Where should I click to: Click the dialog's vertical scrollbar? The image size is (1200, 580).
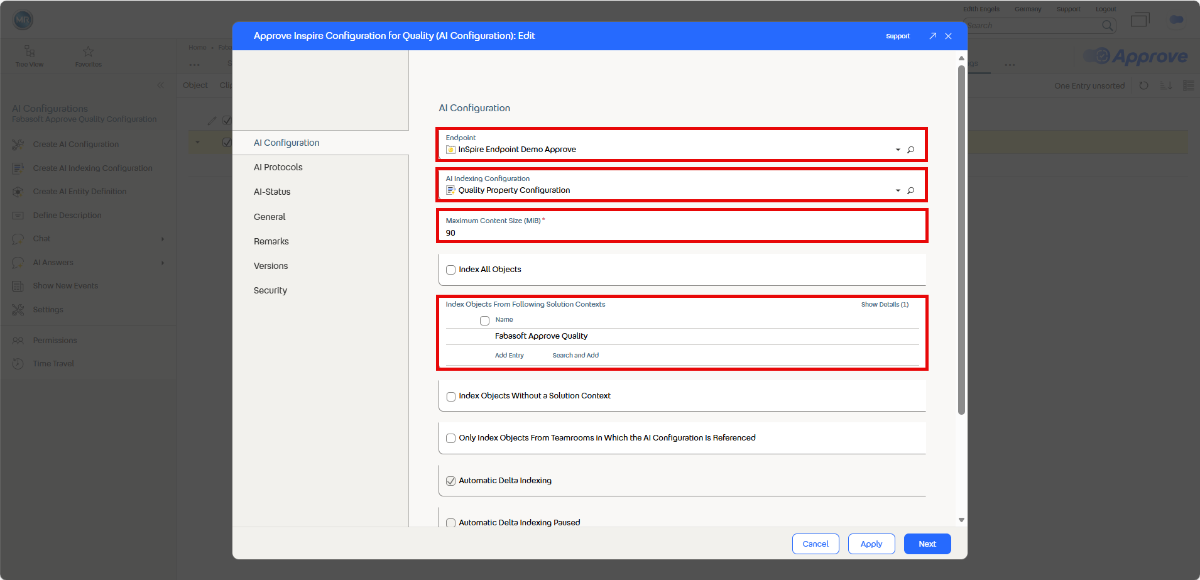click(961, 240)
